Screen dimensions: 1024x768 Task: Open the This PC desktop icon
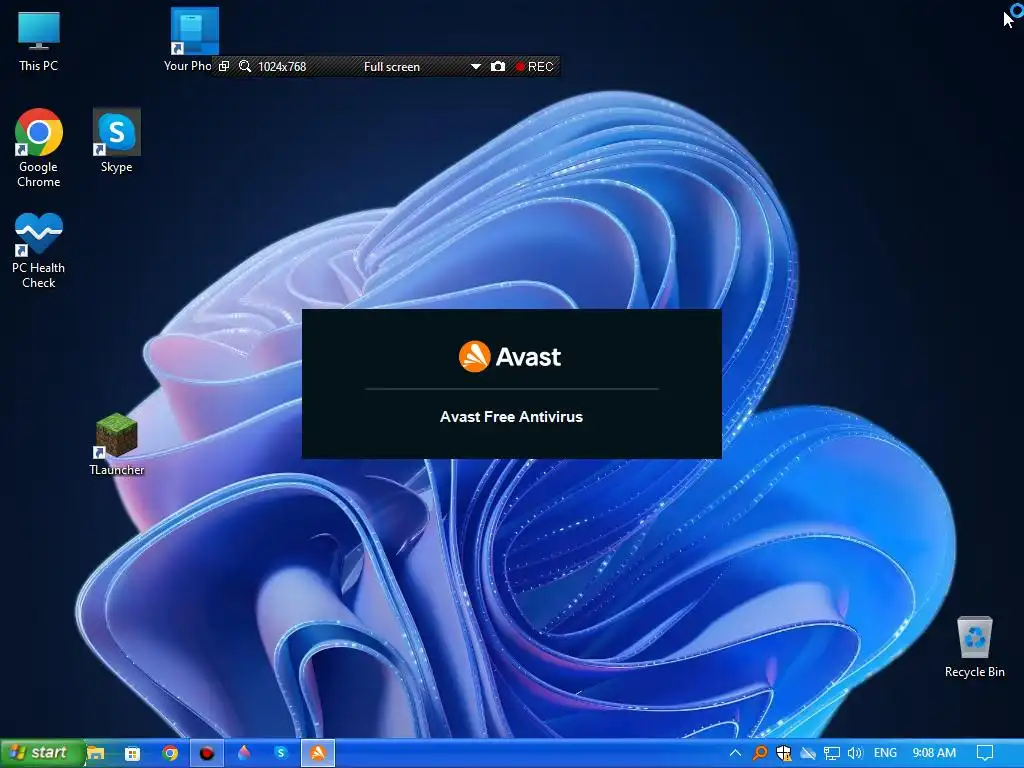coord(39,40)
